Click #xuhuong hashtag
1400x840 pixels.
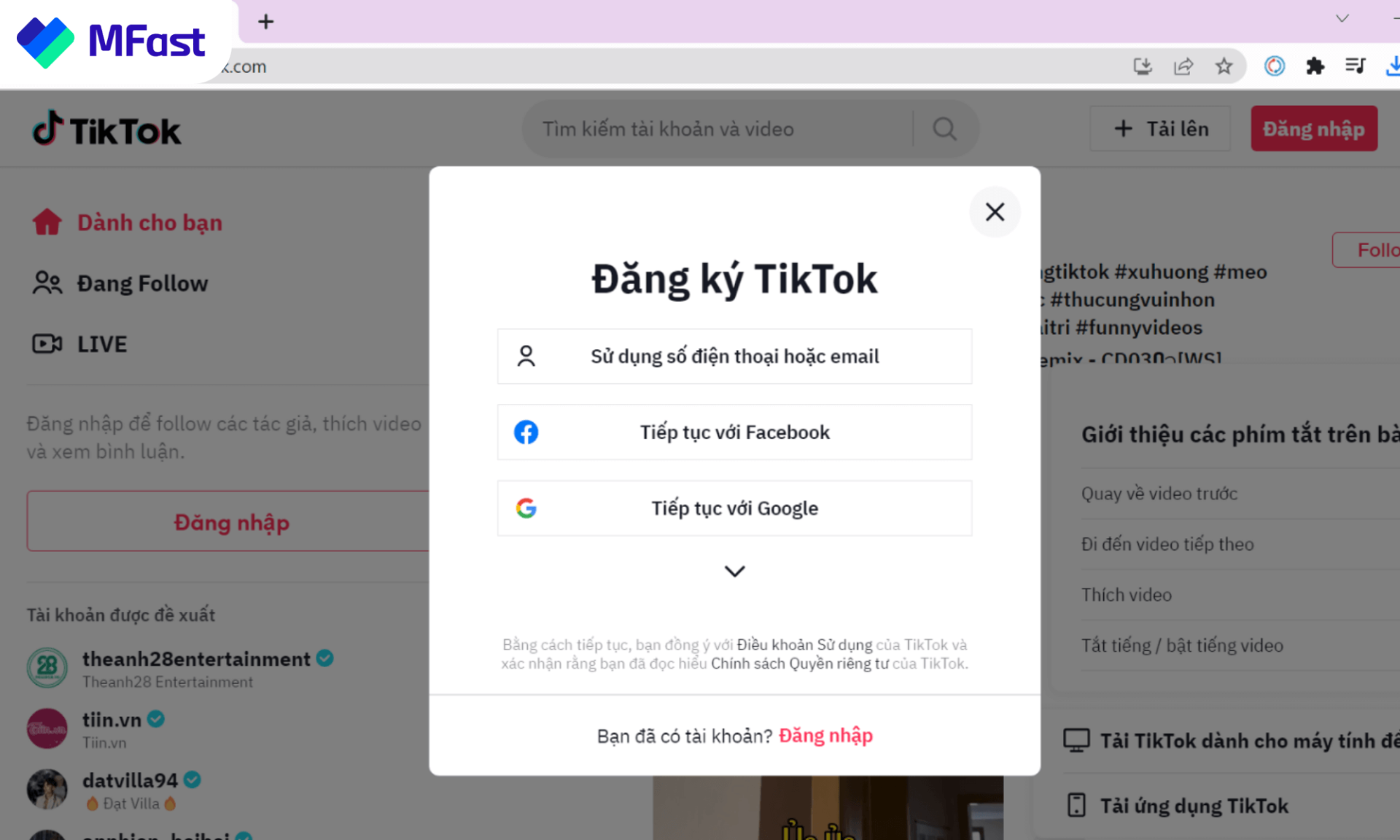[x=1162, y=272]
